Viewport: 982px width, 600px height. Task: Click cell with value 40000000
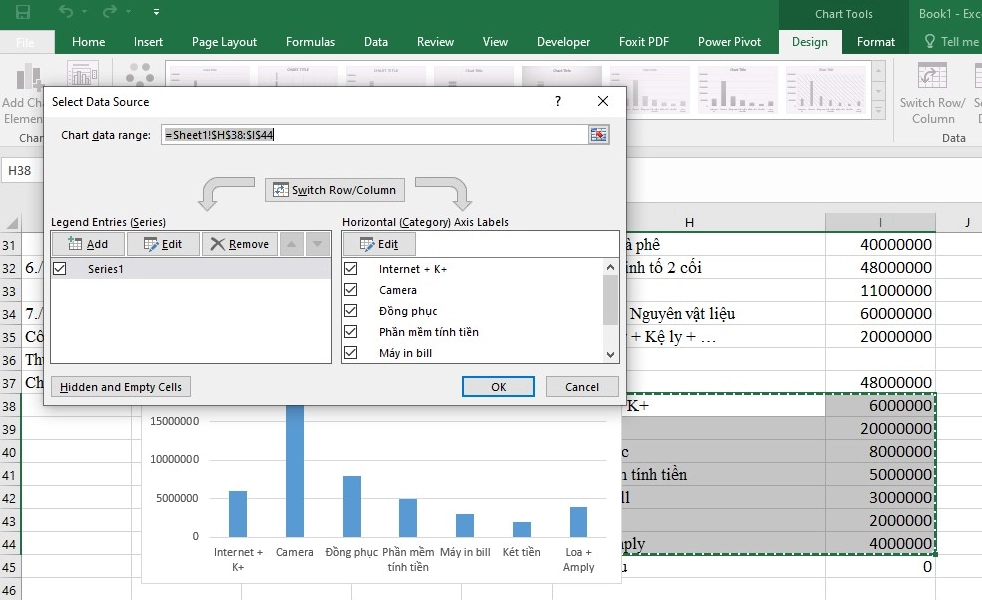click(x=880, y=244)
